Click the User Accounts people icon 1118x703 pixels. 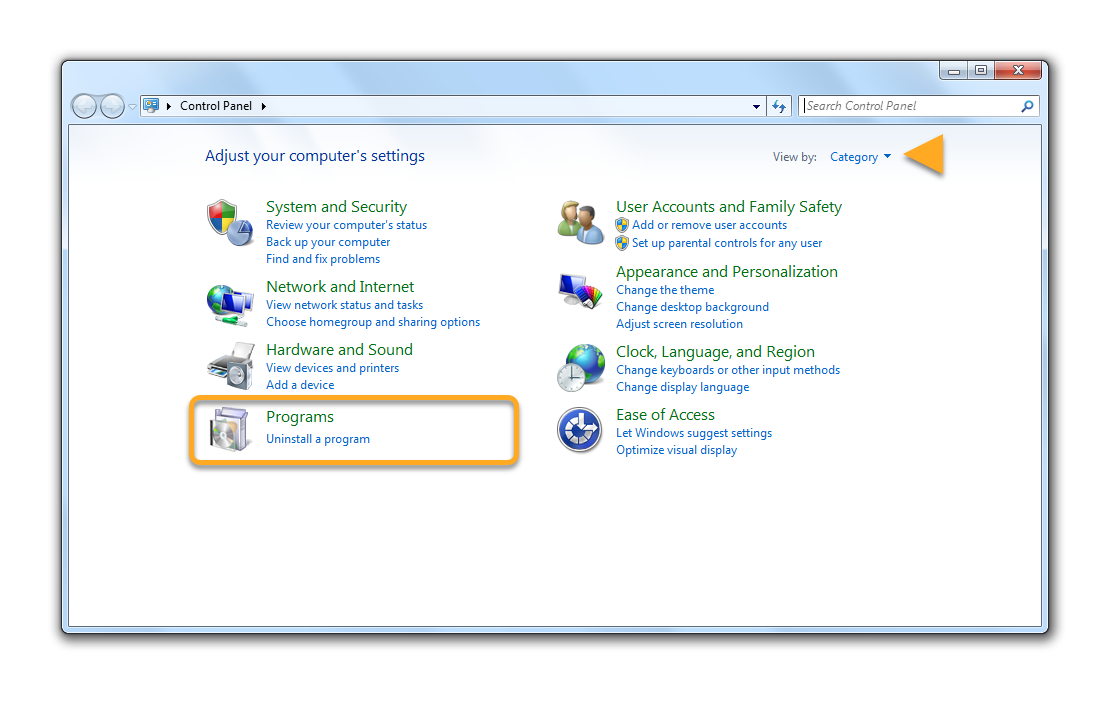click(x=581, y=222)
